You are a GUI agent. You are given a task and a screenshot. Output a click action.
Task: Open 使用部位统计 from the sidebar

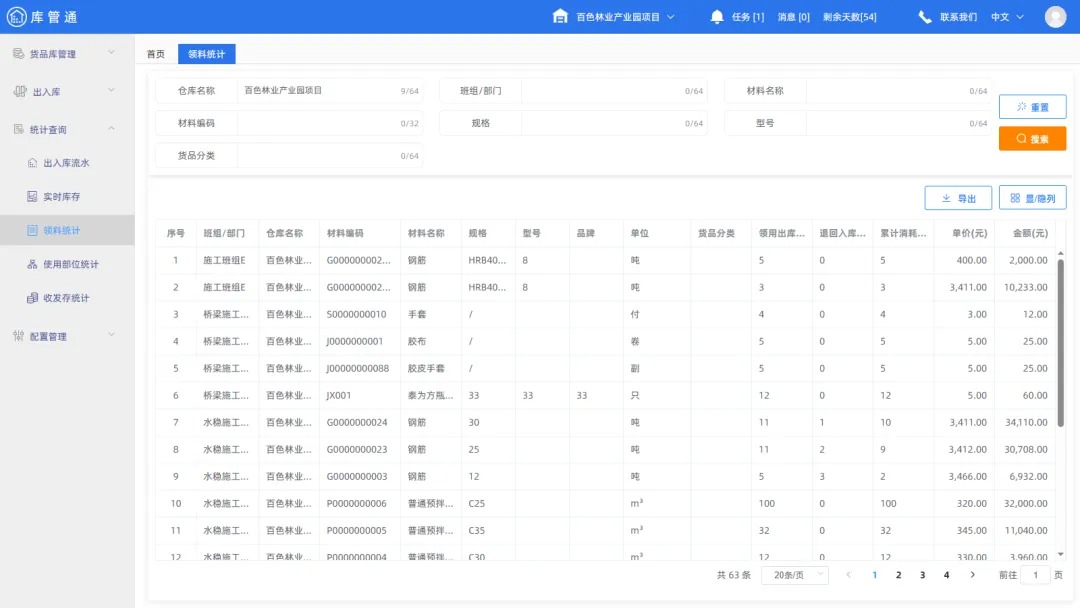click(x=34, y=264)
